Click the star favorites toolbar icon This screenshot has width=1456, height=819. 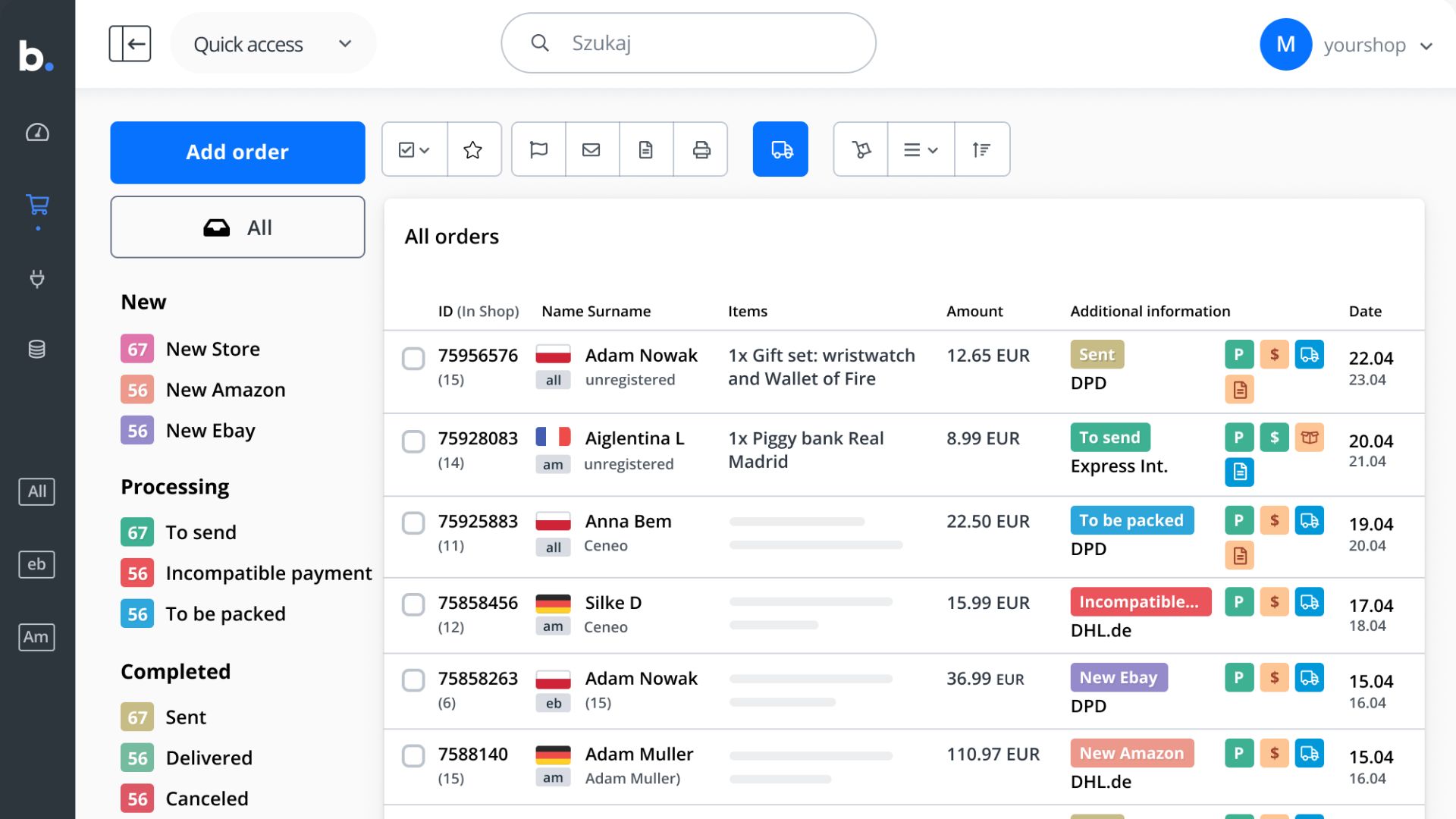473,149
